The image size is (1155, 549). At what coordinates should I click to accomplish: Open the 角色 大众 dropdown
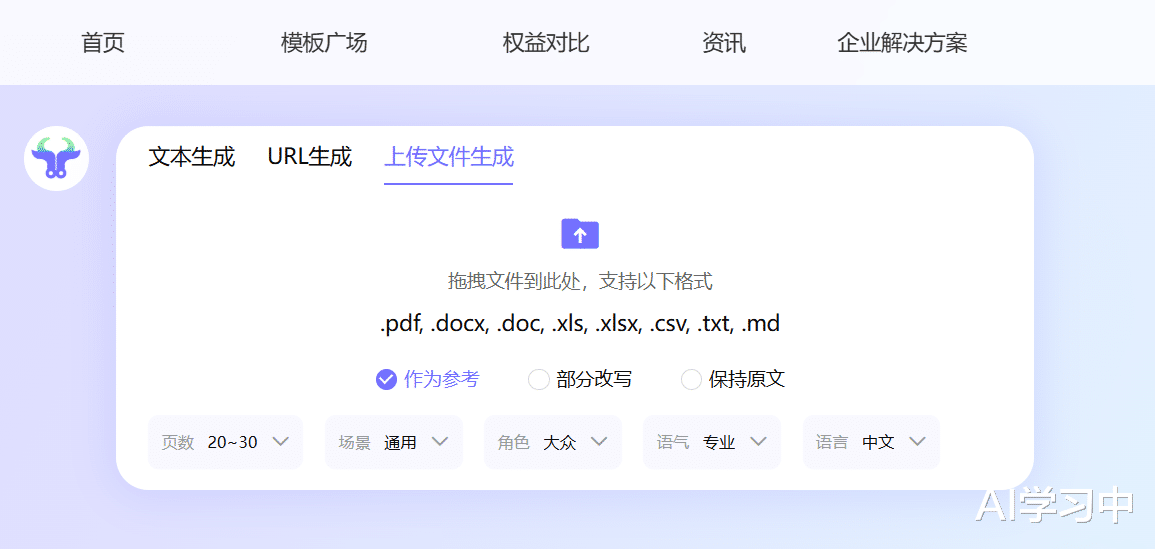pos(553,442)
